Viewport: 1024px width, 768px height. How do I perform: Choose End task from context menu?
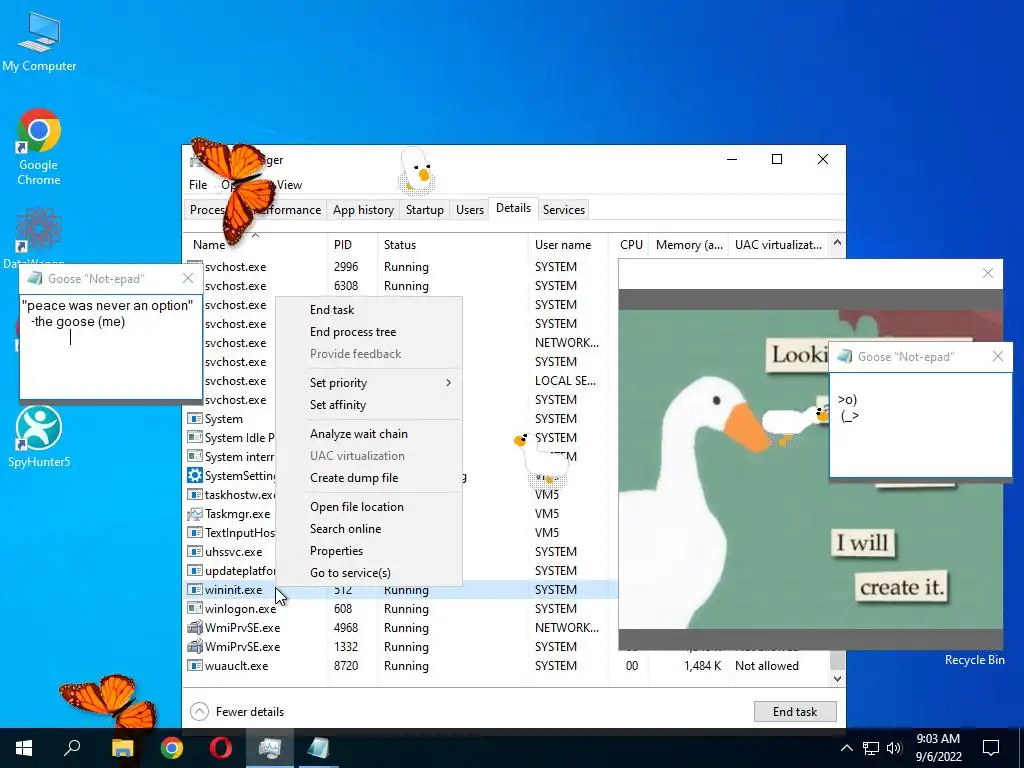click(332, 310)
